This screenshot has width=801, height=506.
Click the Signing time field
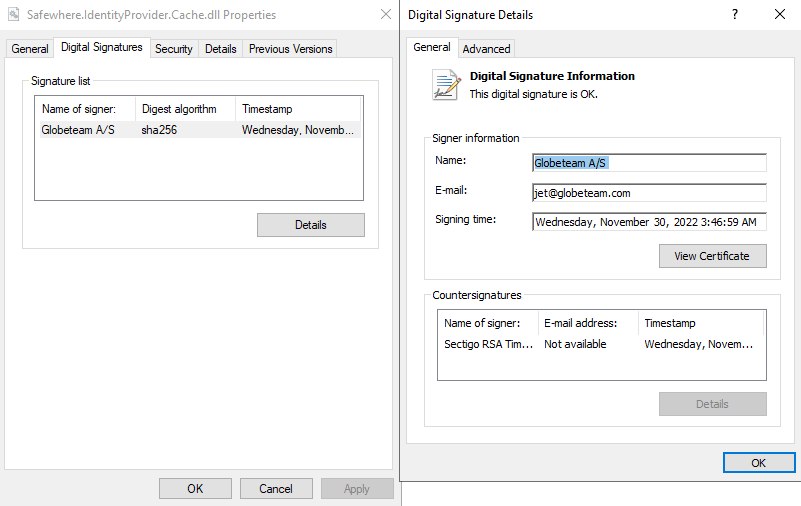point(648,222)
